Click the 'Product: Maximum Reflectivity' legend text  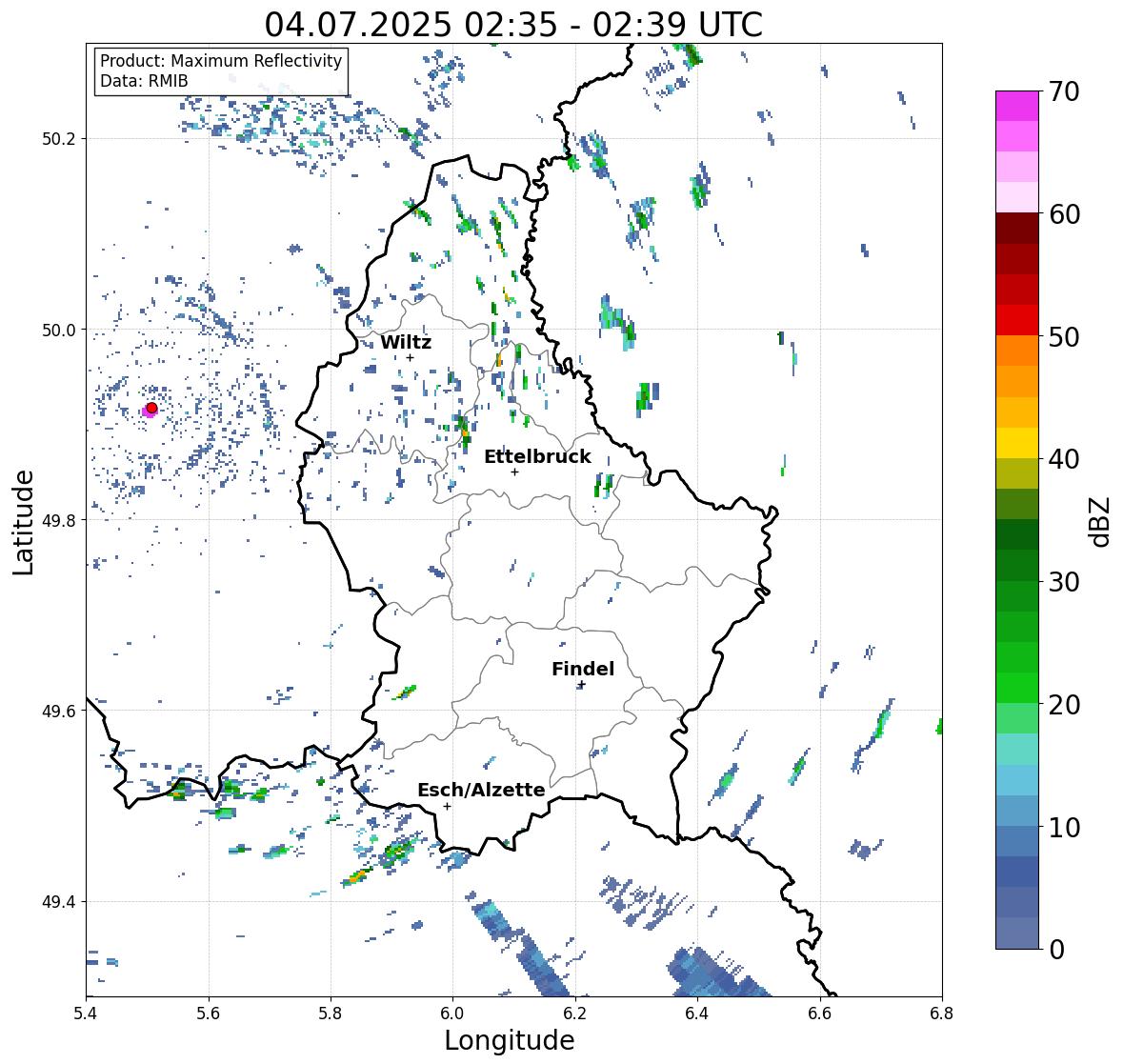coord(221,61)
